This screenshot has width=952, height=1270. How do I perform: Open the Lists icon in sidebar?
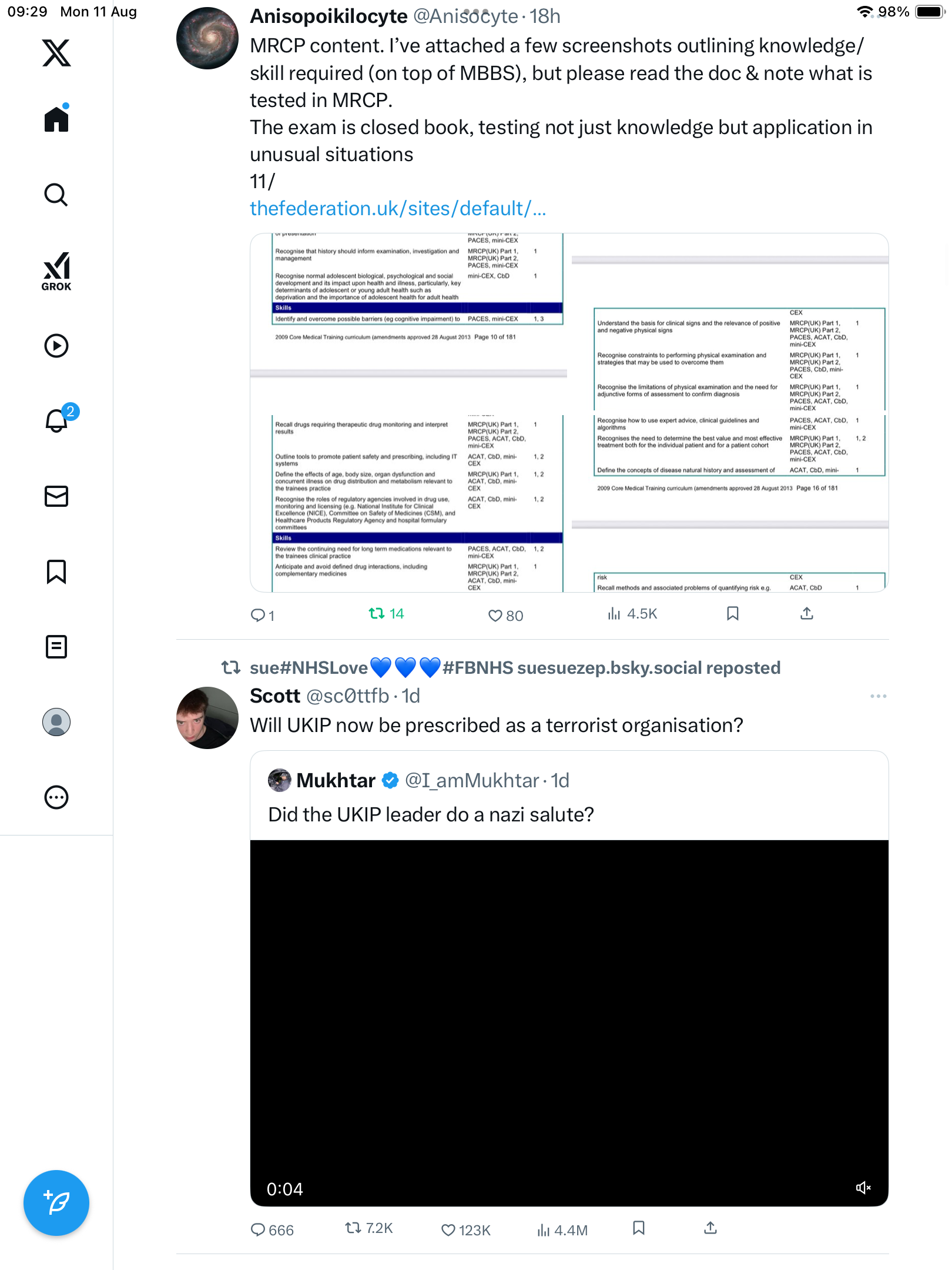pyautogui.click(x=56, y=647)
